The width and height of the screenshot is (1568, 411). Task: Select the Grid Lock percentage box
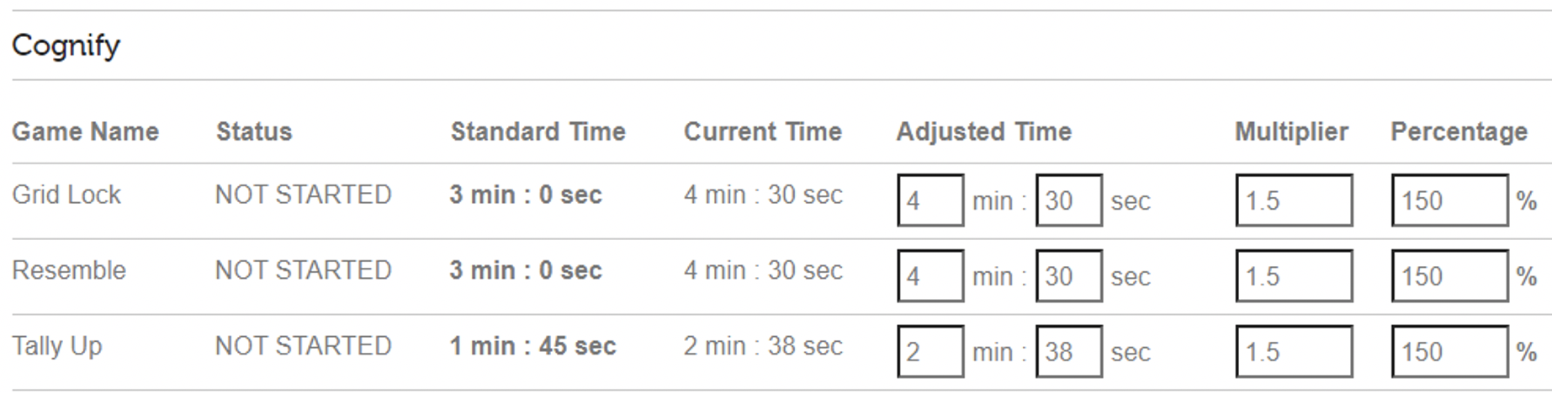pyautogui.click(x=1450, y=200)
